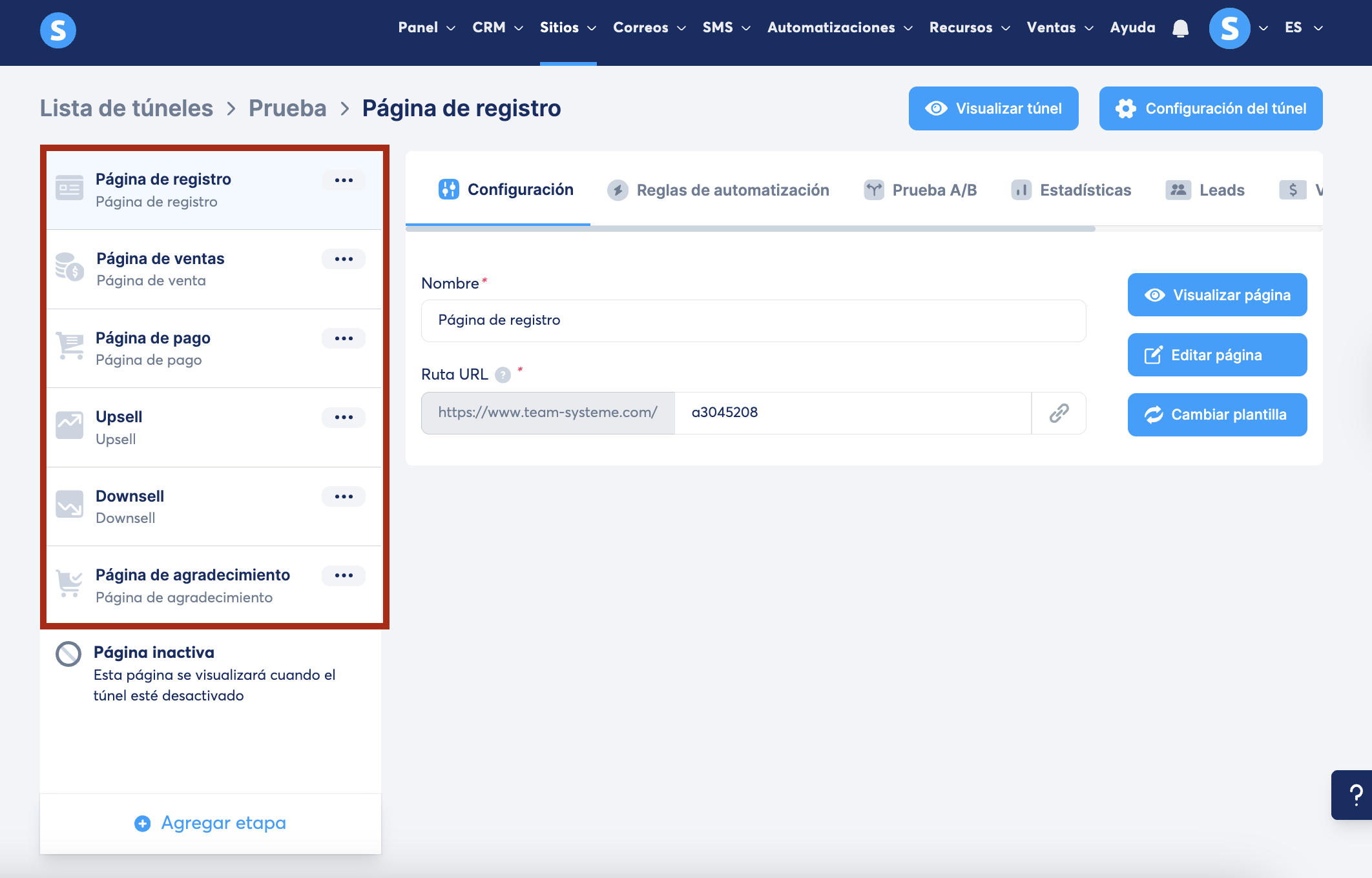Select the Página inactiva step
The width and height of the screenshot is (1372, 878).
154,653
